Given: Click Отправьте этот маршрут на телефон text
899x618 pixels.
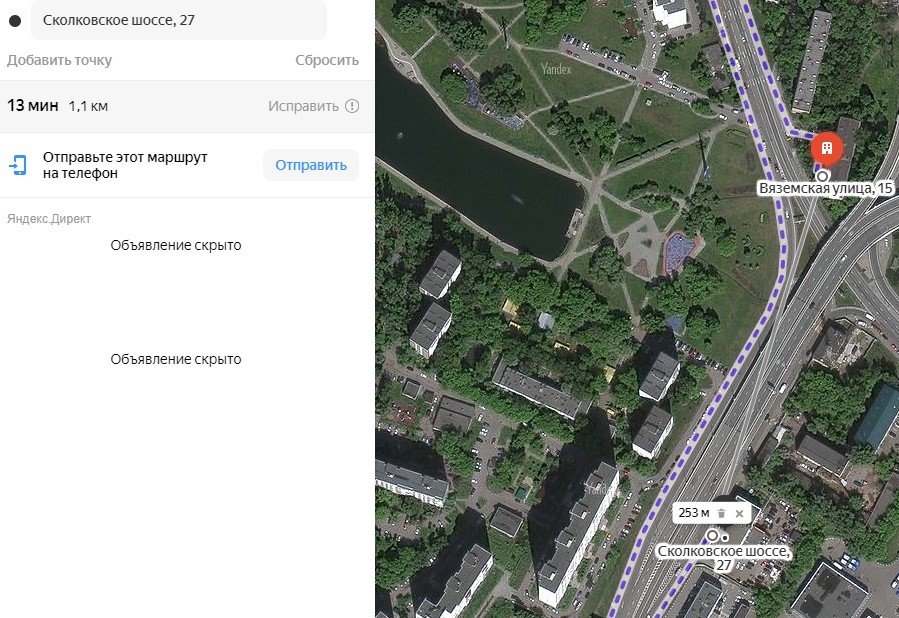Looking at the screenshot, I should tap(125, 165).
